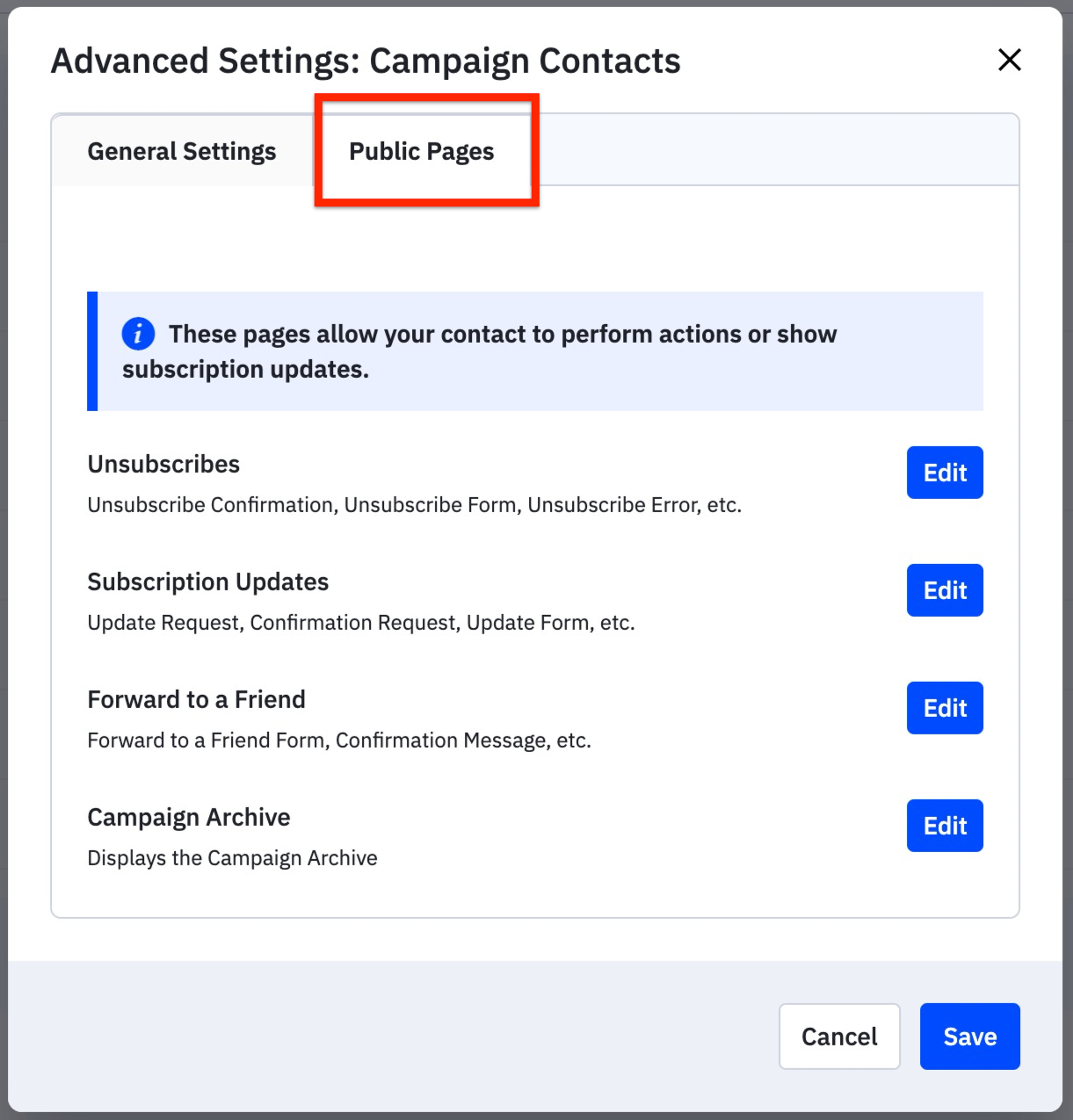Click the Advanced Settings dialog title

[366, 61]
